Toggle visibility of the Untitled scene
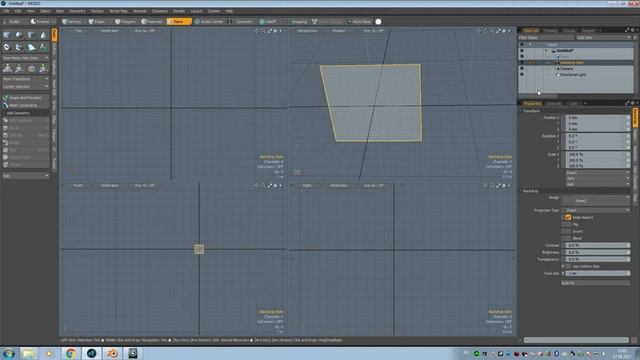Screen dimensions: 640x360 click(x=522, y=51)
